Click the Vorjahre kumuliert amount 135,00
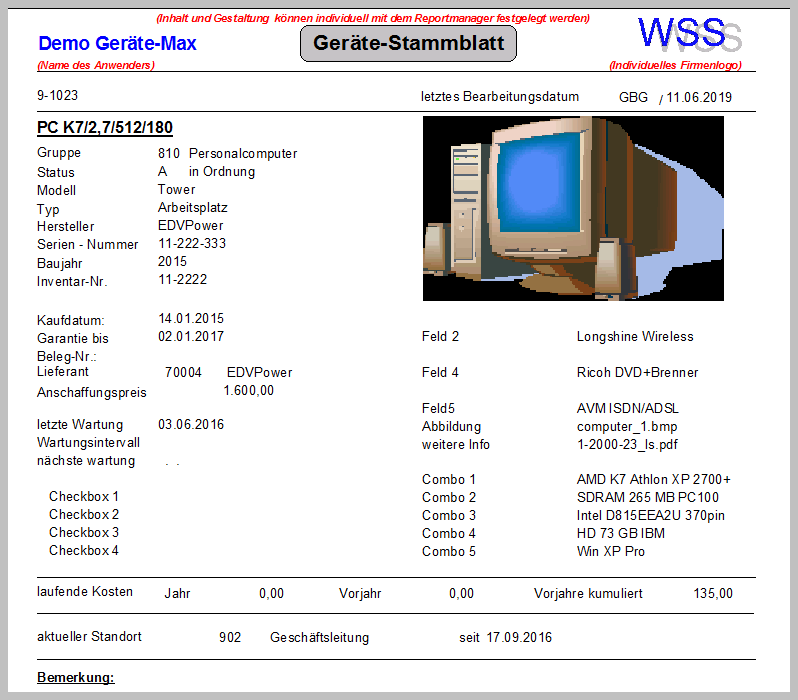This screenshot has height=700, width=798. click(712, 594)
